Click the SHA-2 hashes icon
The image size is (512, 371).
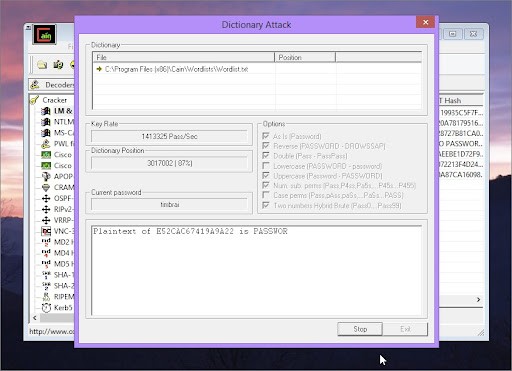pos(46,286)
